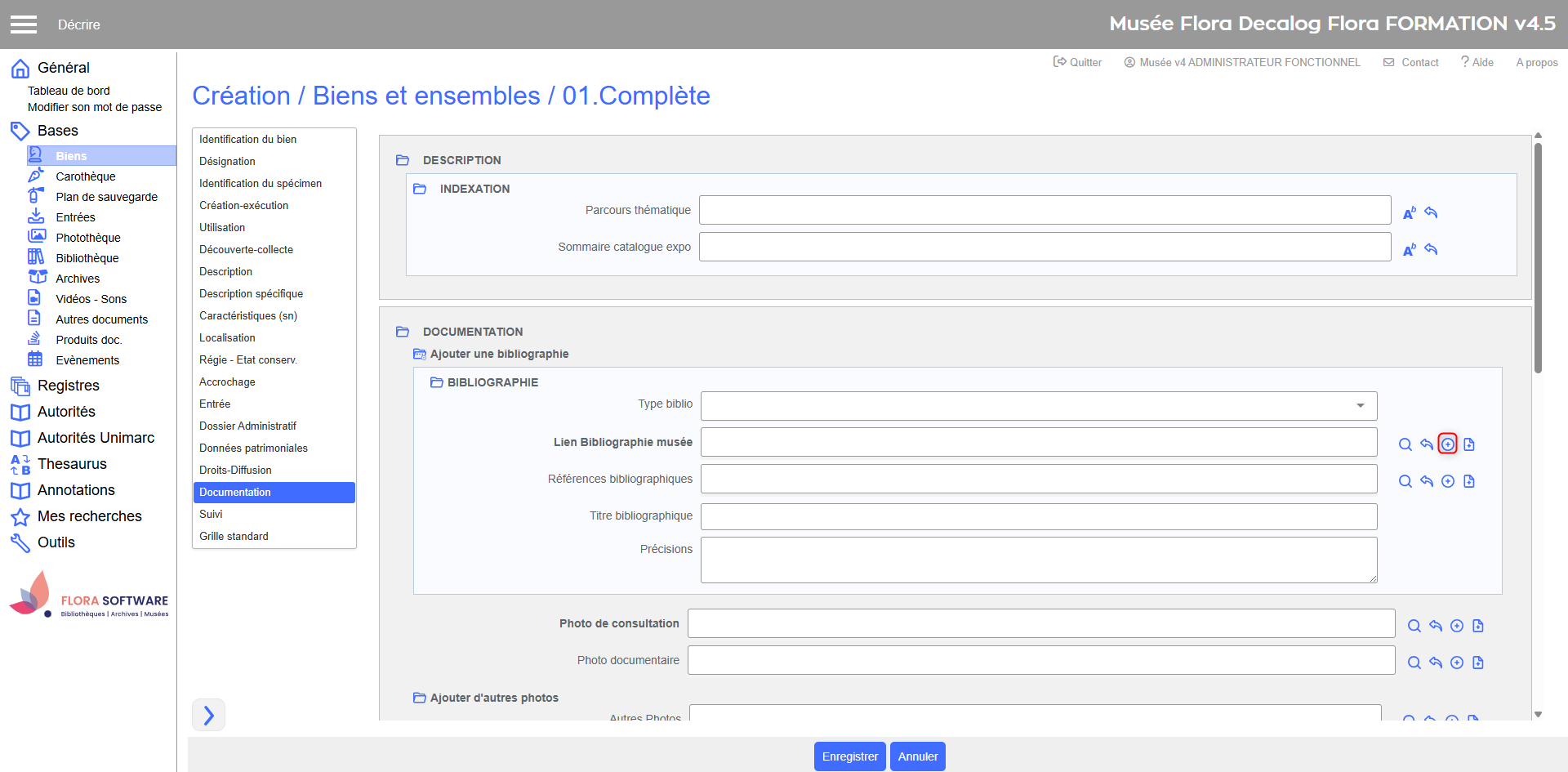
Task: Click the add icon for Photo documentaire
Action: point(1456,663)
